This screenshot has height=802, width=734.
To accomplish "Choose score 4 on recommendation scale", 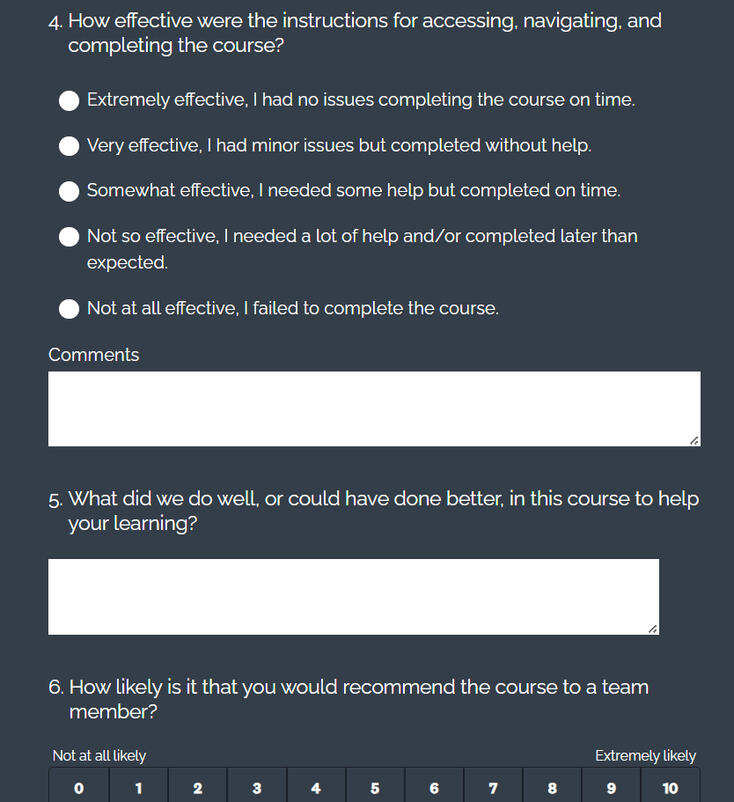I will click(x=316, y=788).
